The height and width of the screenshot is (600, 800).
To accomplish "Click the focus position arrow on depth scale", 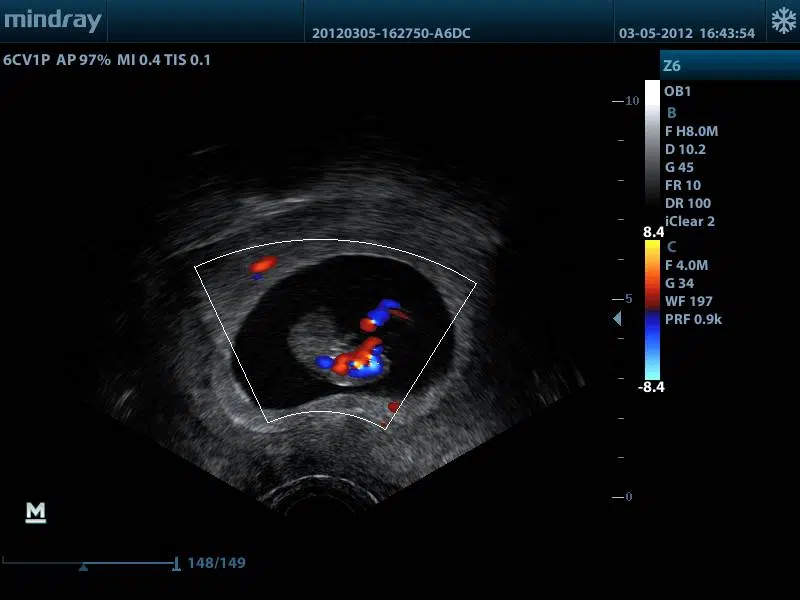I will tap(617, 318).
